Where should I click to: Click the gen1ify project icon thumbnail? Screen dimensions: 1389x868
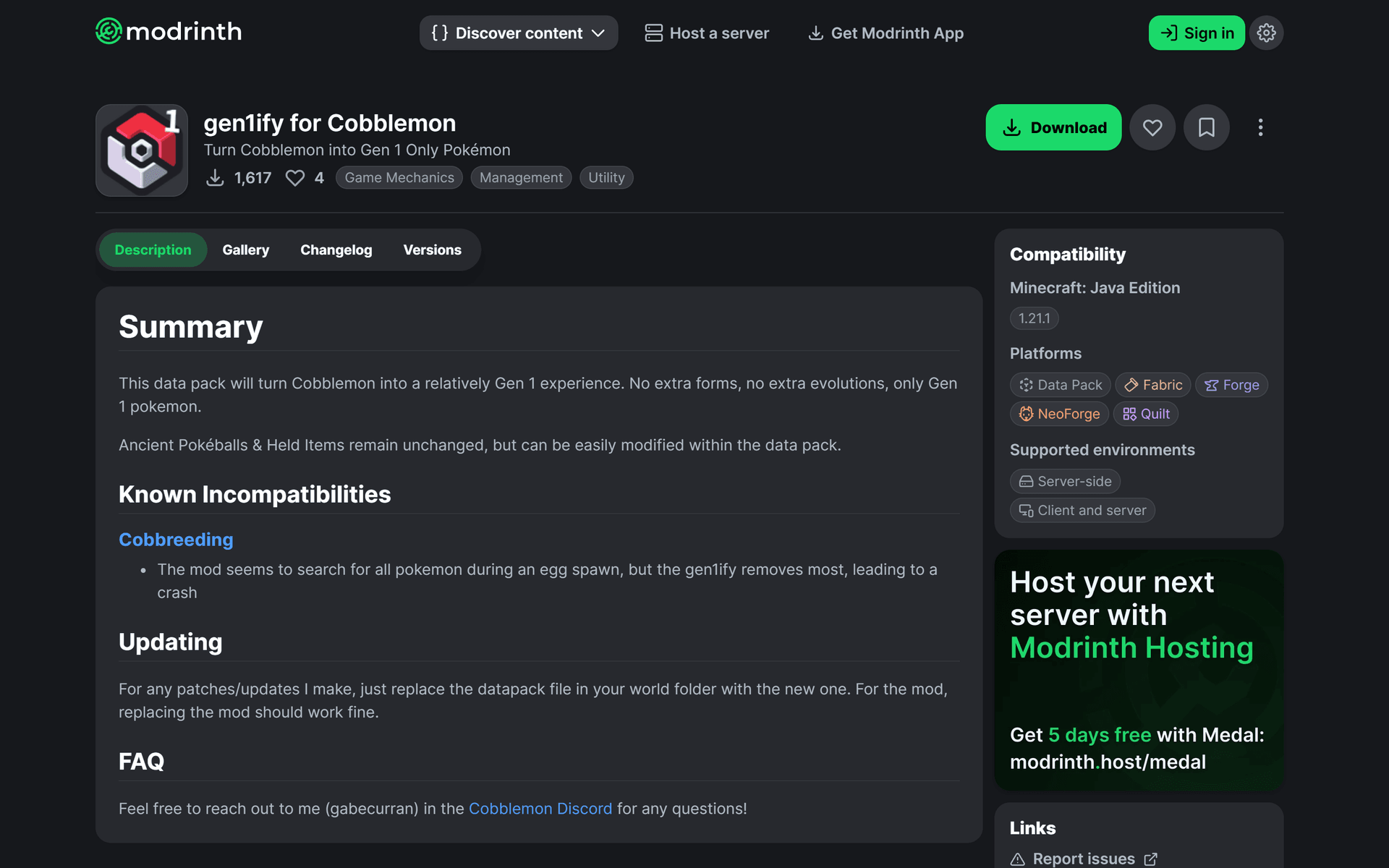[142, 150]
